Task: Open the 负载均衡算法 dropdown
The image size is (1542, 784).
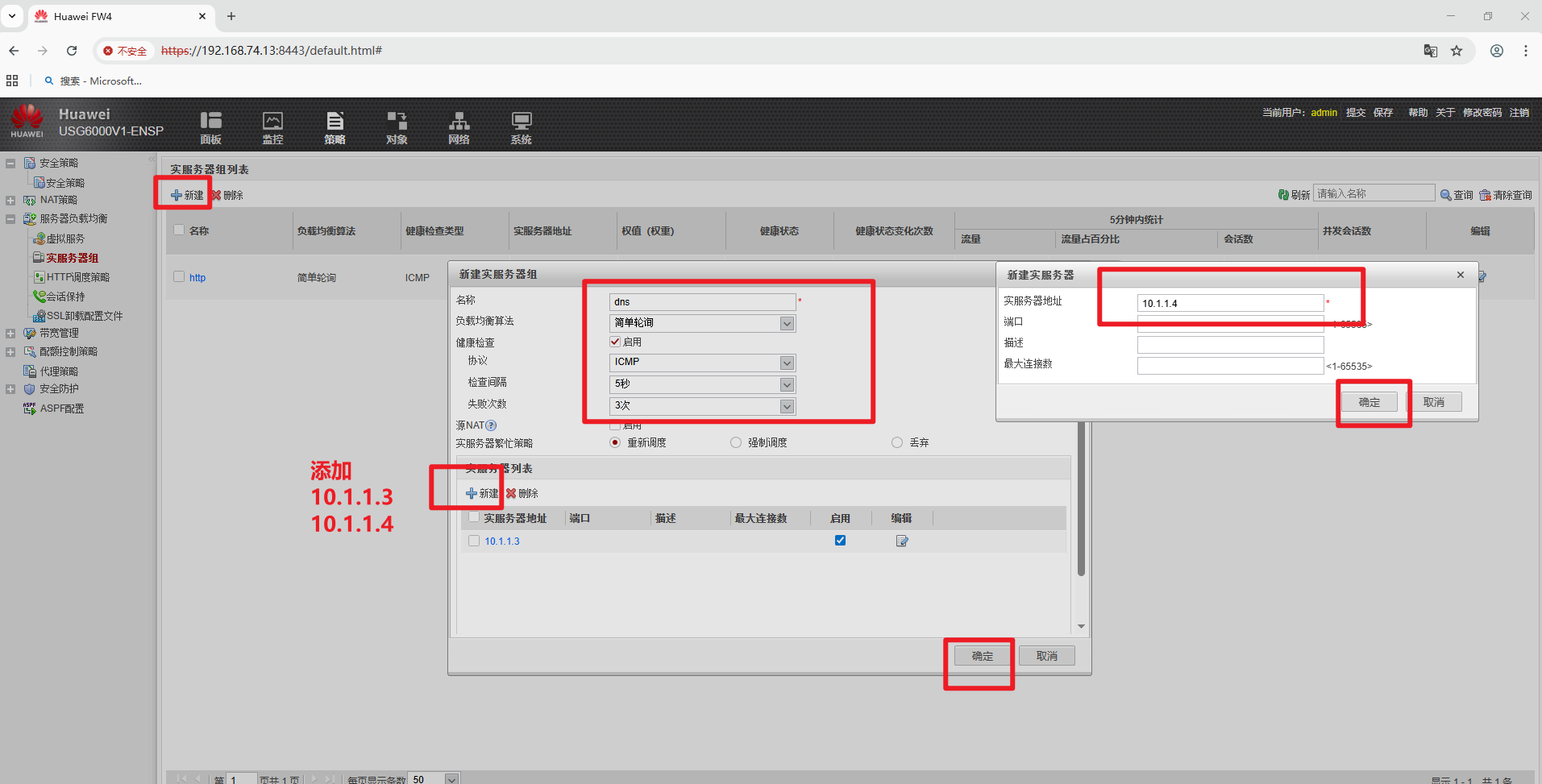Action: coord(787,323)
